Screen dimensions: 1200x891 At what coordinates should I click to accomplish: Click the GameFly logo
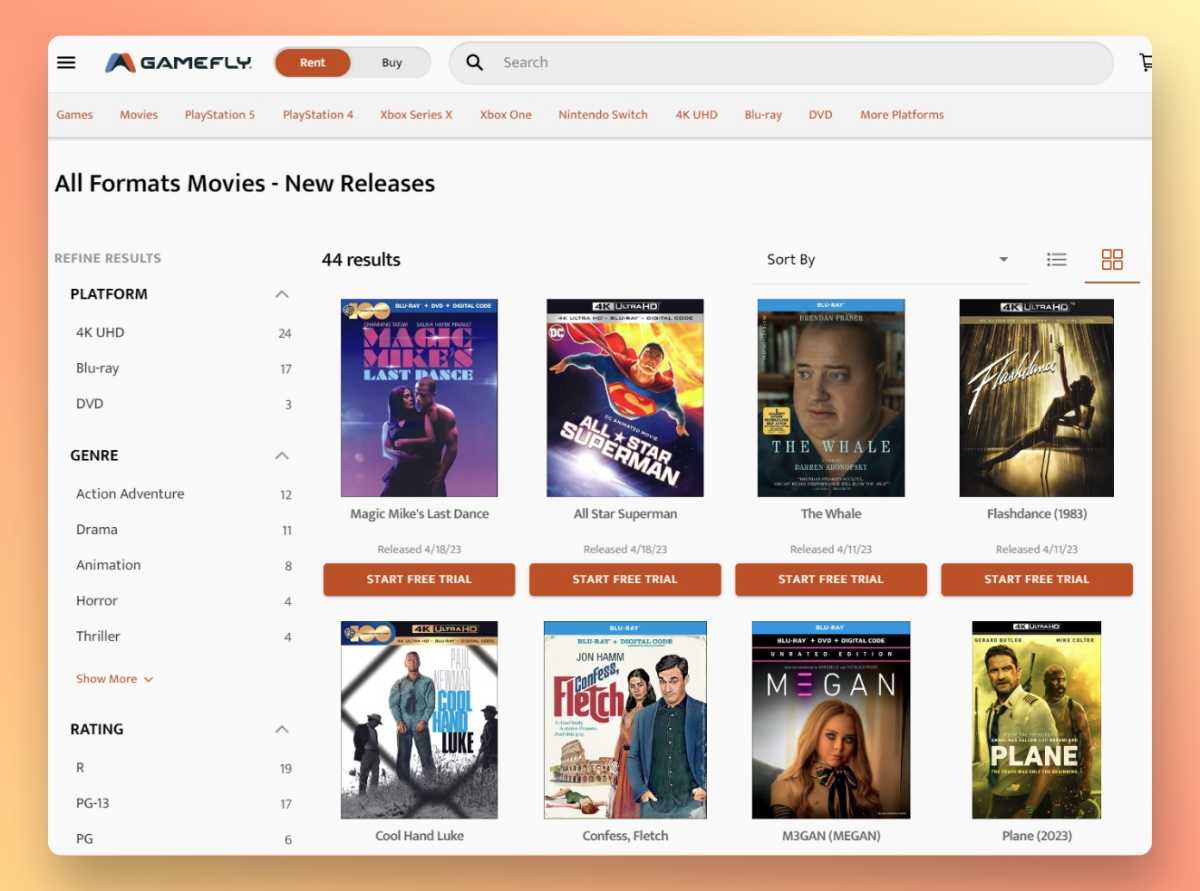(178, 63)
